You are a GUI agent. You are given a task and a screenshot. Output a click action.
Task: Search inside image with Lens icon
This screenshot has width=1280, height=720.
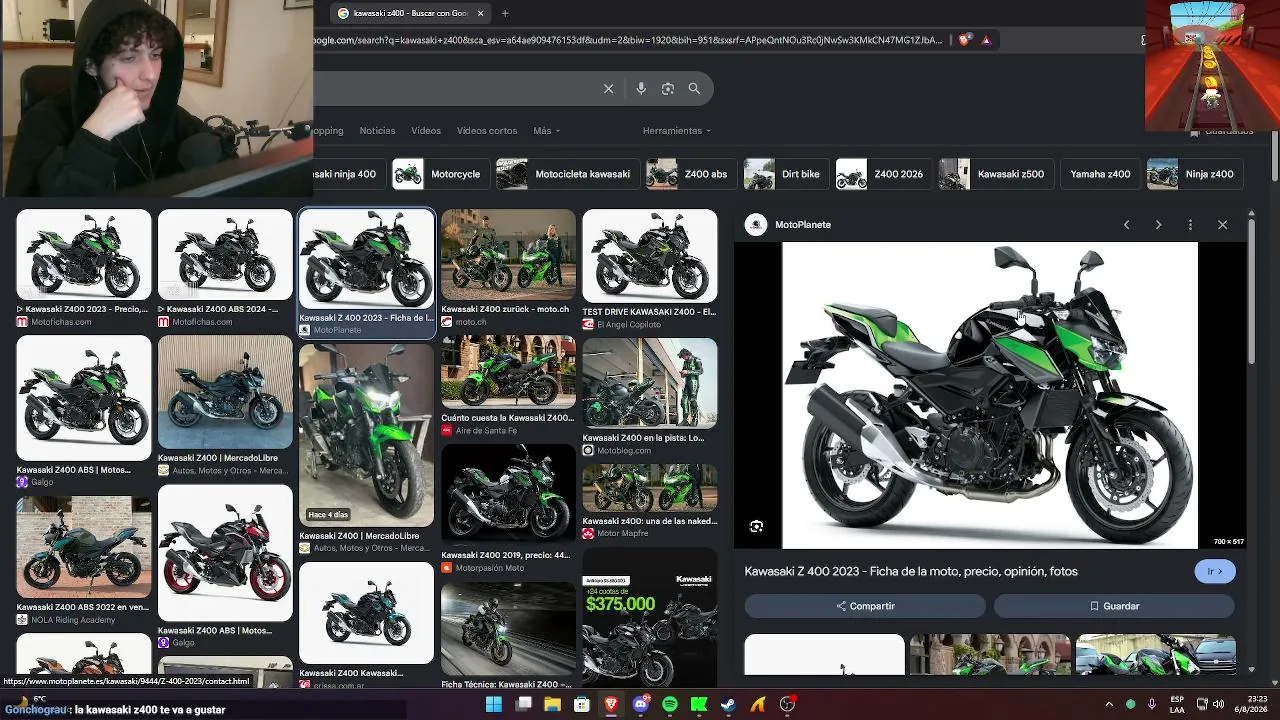point(756,526)
